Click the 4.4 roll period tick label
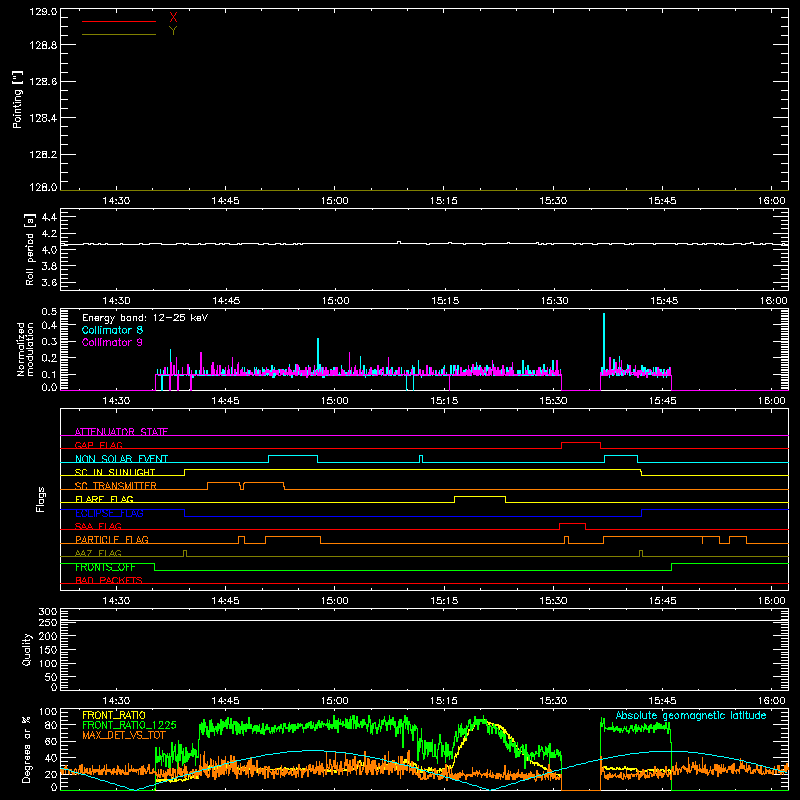The image size is (800, 800). coord(49,217)
